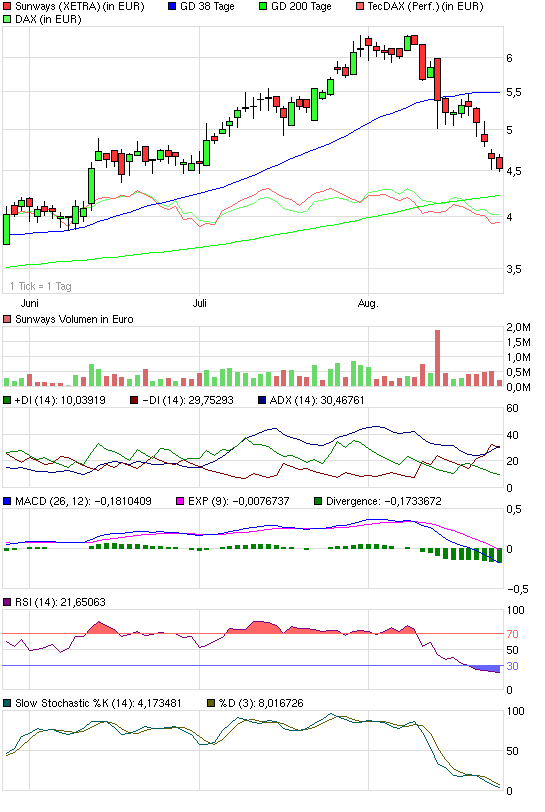The height and width of the screenshot is (812, 545).
Task: Click the 5,5 price axis label
Action: click(514, 92)
